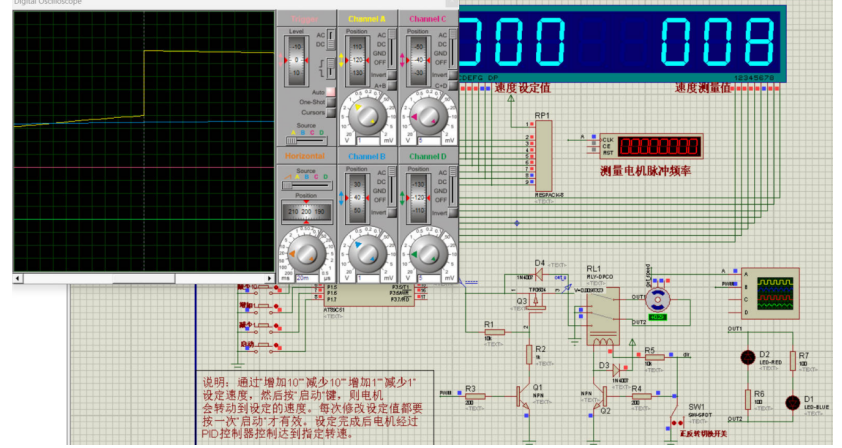Toggle the trigger Auto button
Image resolution: width=842 pixels, height=448 pixels.
[330, 92]
